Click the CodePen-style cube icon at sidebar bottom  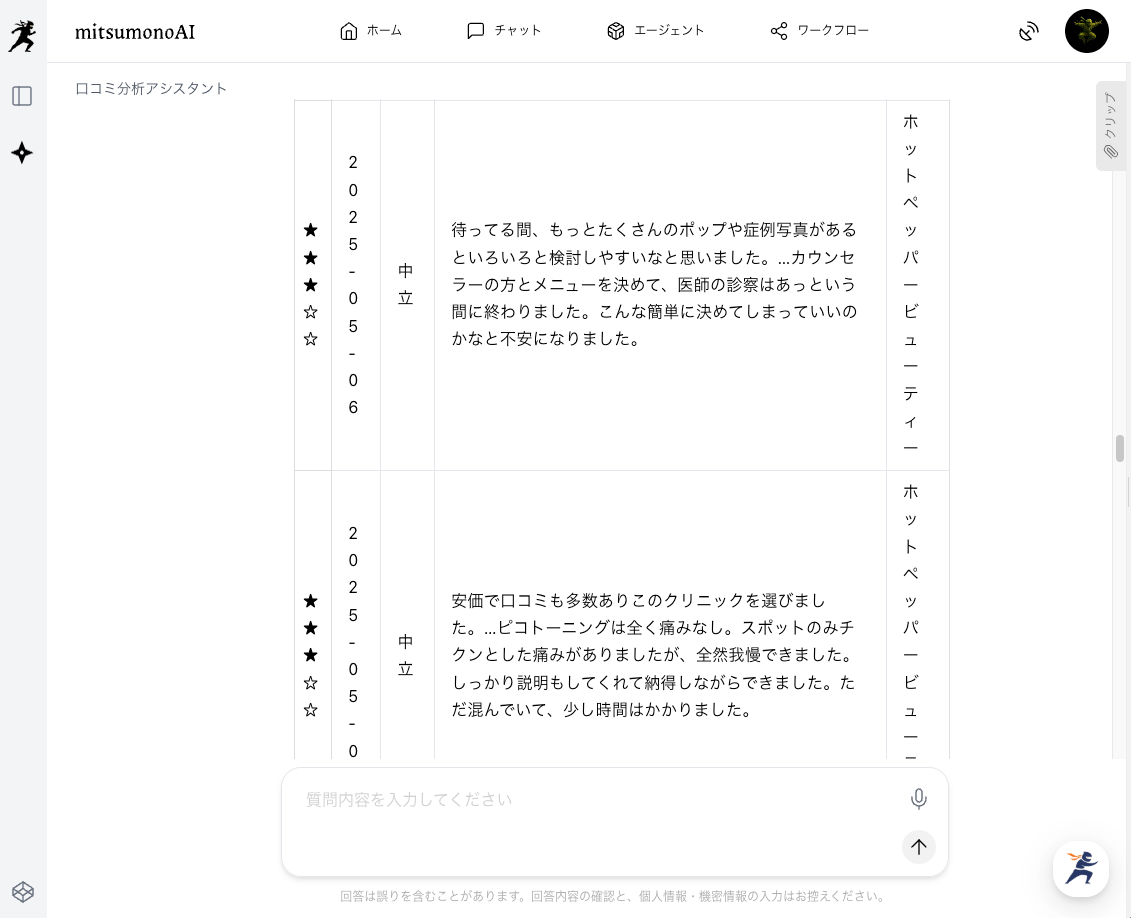tap(22, 891)
